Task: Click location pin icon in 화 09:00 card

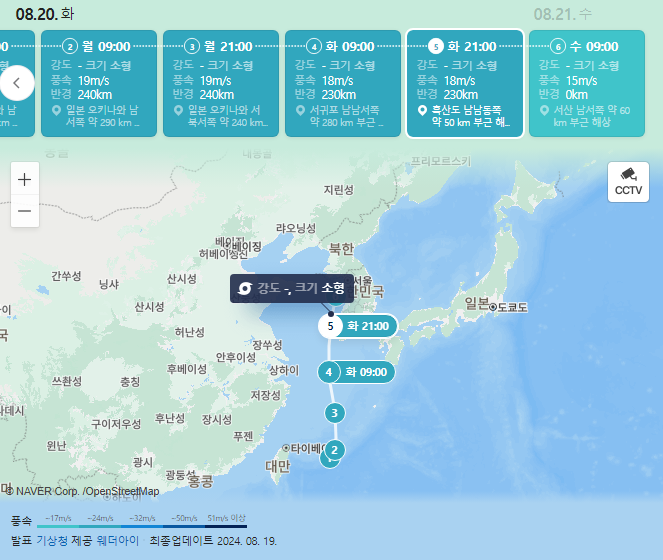Action: pyautogui.click(x=300, y=110)
